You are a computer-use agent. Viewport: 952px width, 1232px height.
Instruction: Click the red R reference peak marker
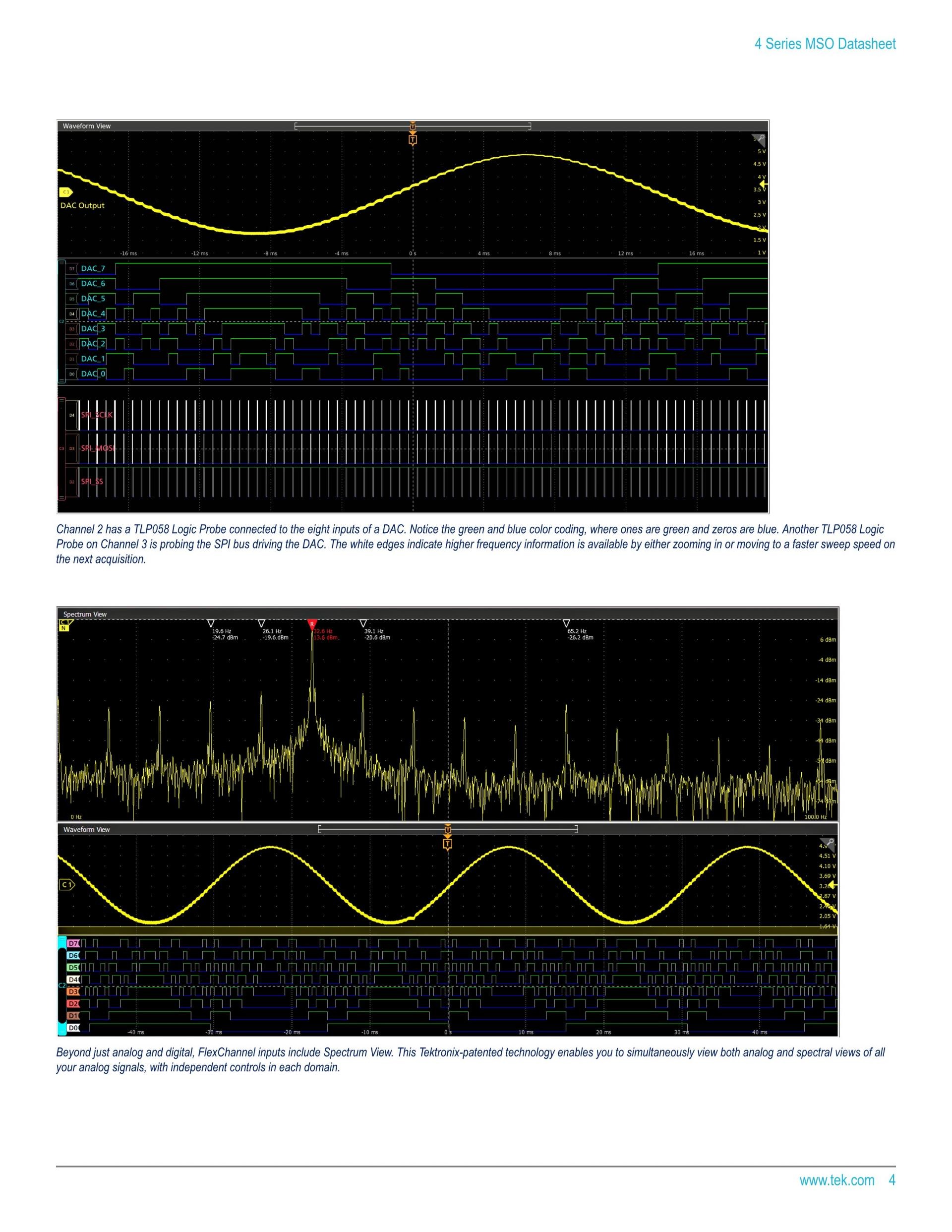coord(312,623)
